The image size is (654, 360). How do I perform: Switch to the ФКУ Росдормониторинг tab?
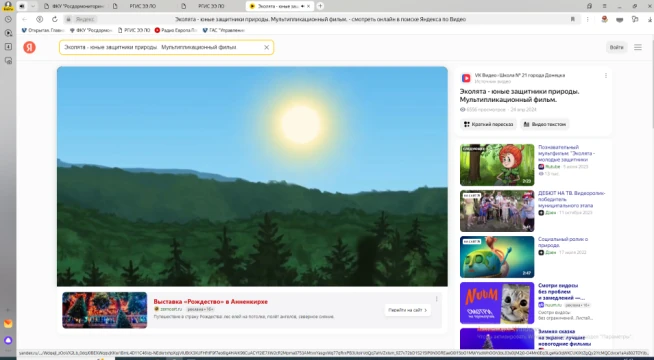click(73, 6)
